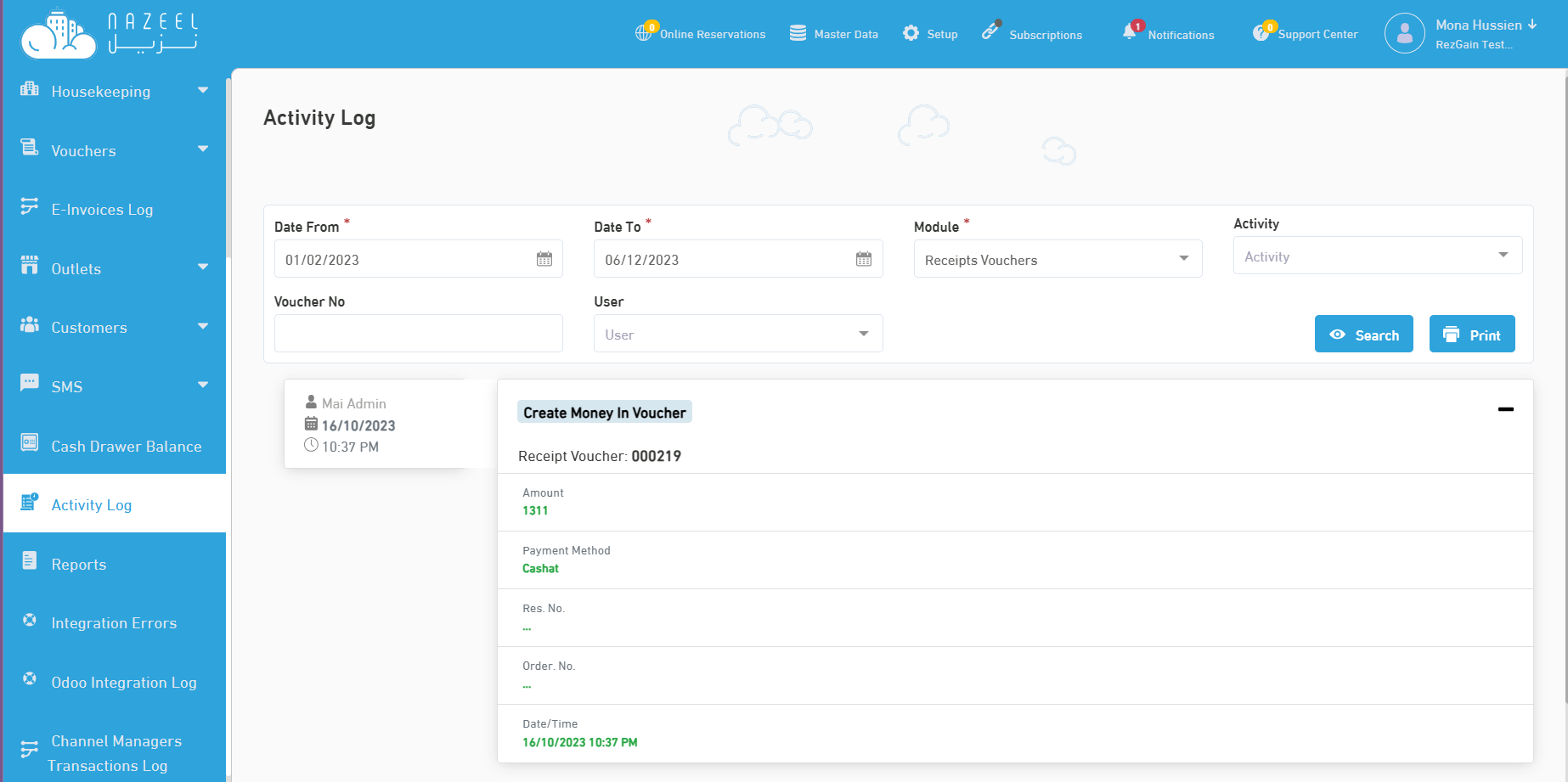This screenshot has height=782, width=1568.
Task: Open the User filter dropdown
Action: tap(737, 334)
